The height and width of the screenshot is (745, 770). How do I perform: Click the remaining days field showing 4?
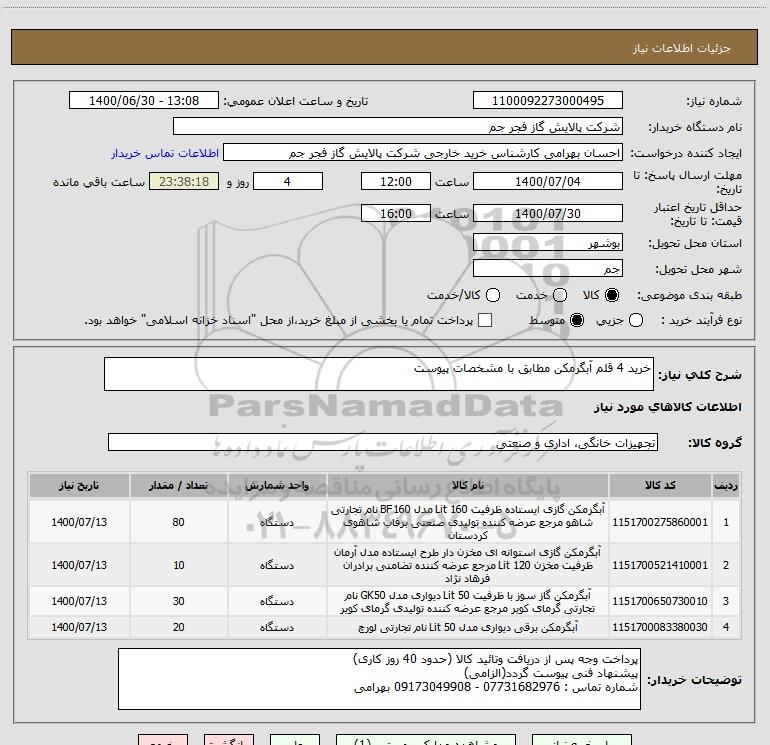pos(288,181)
